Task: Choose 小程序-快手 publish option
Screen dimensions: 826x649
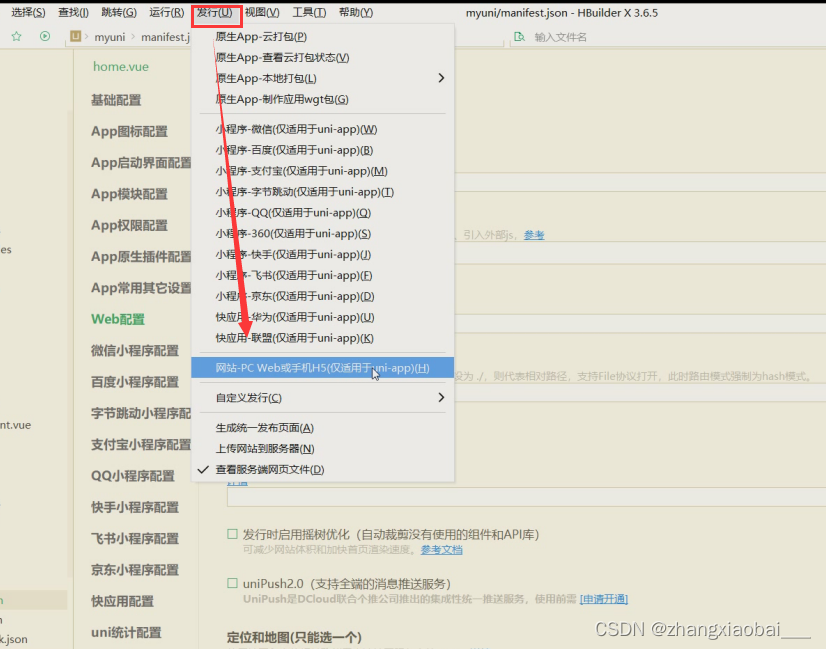Action: (x=322, y=254)
